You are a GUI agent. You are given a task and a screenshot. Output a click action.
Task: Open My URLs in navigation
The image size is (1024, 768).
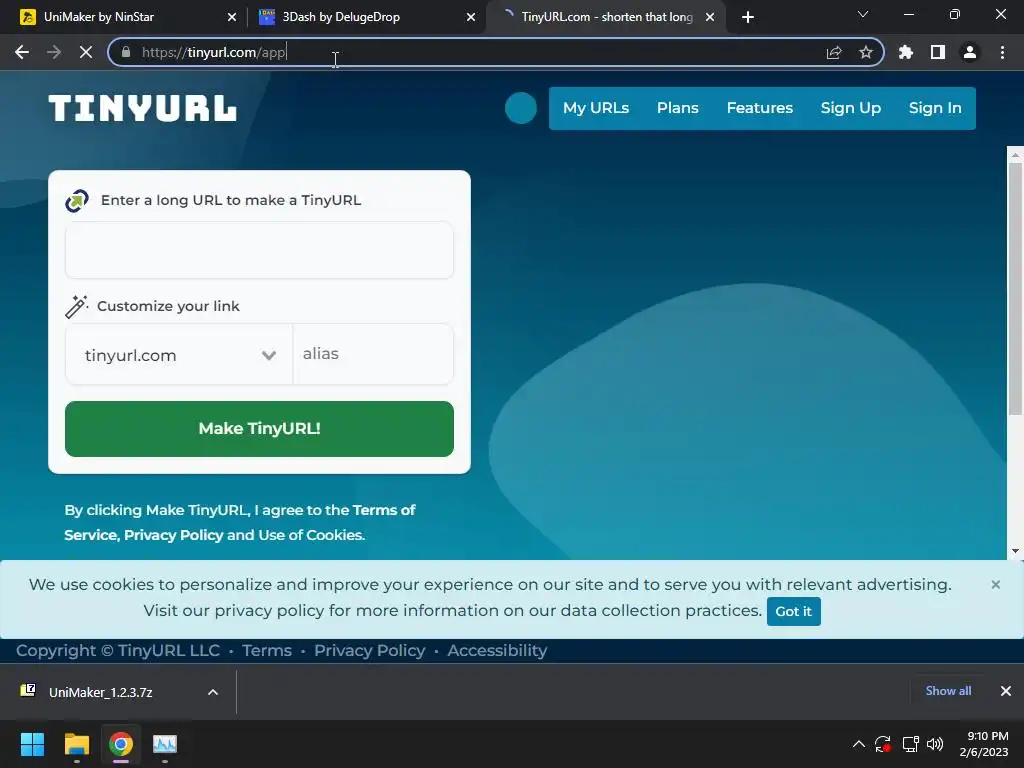click(x=596, y=108)
